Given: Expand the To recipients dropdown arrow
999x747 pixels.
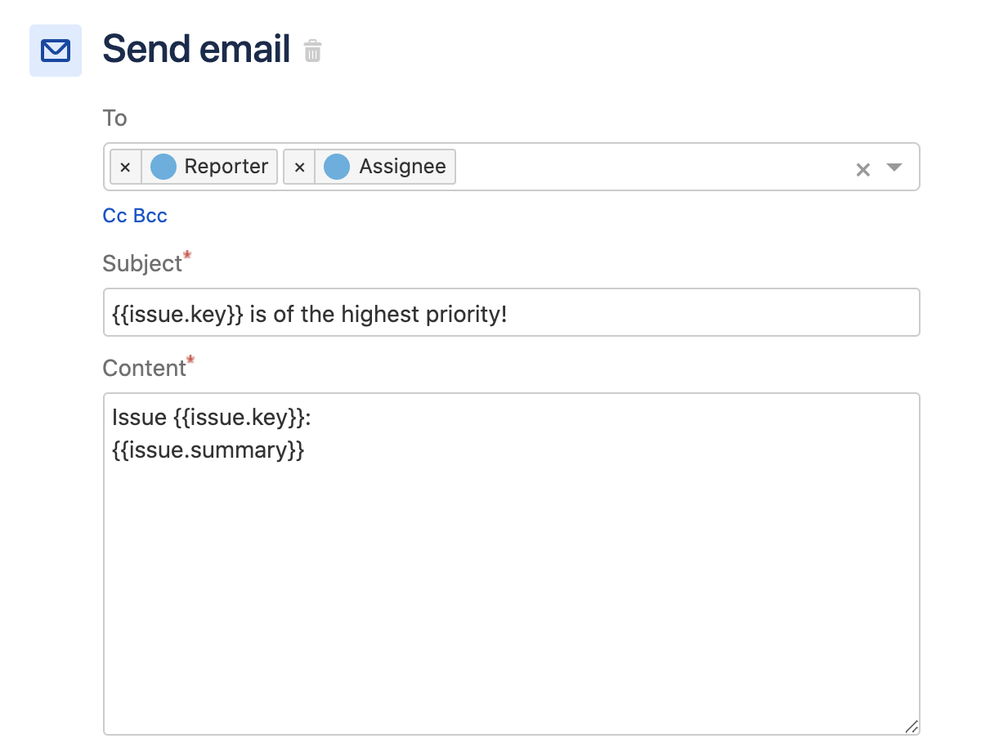Looking at the screenshot, I should 895,168.
